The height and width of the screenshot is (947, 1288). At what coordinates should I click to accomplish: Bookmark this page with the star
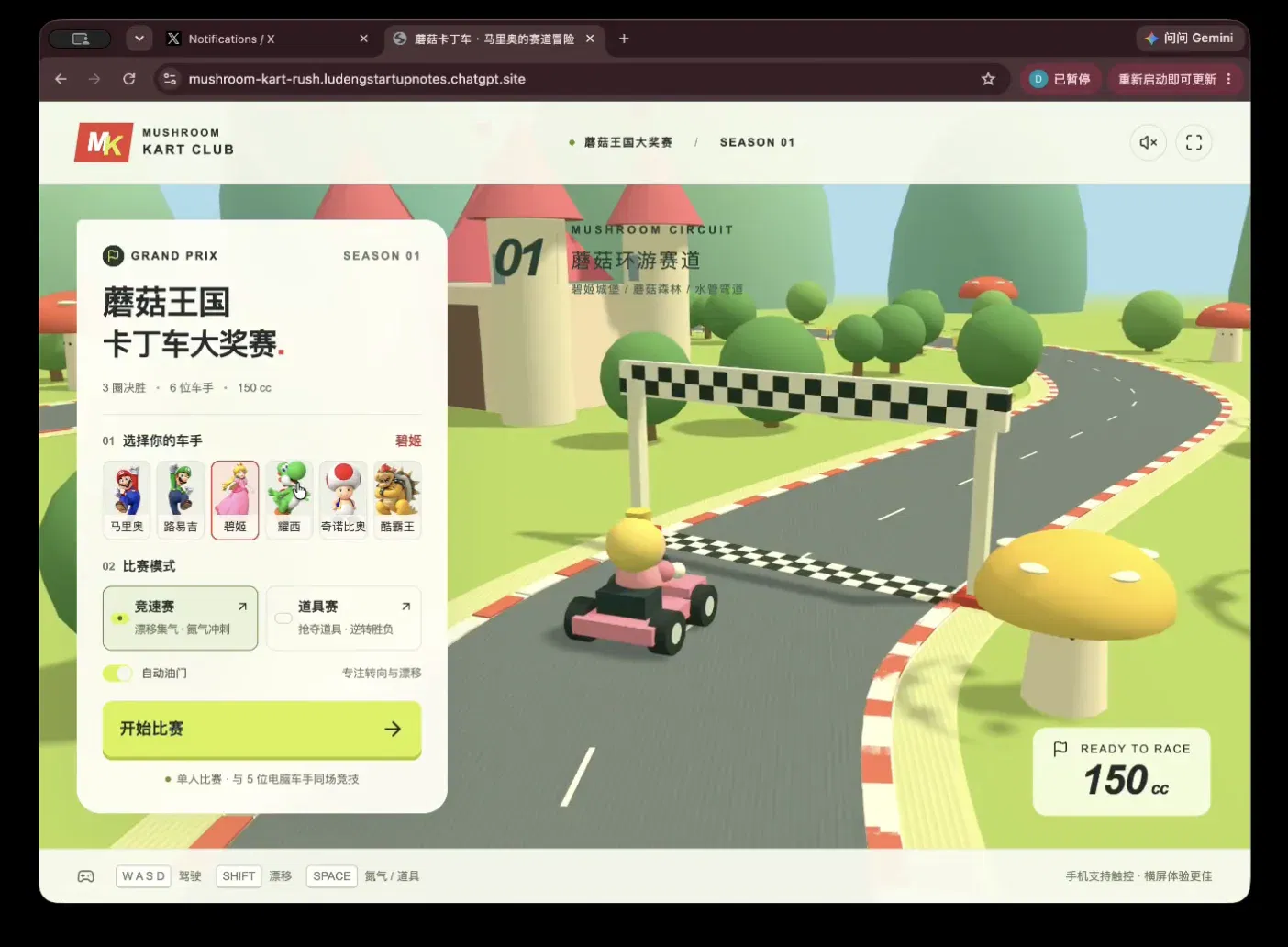tap(988, 79)
